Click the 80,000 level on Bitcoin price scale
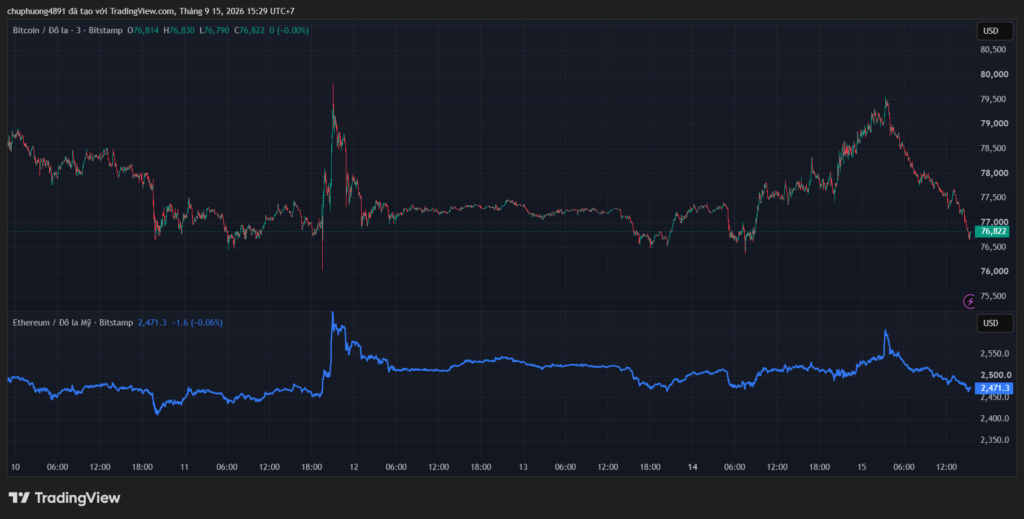 (993, 74)
